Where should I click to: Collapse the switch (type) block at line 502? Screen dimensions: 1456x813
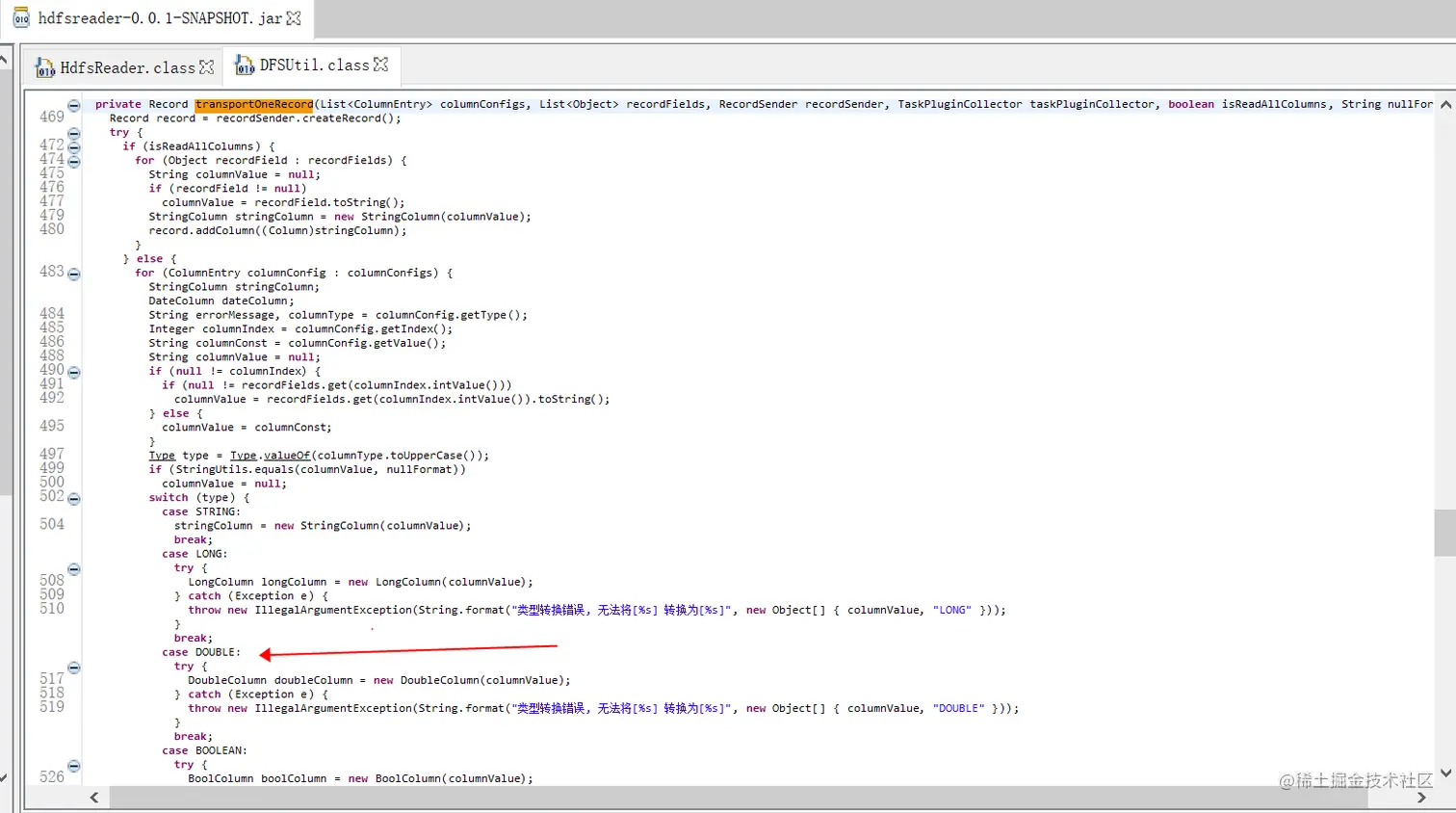74,499
